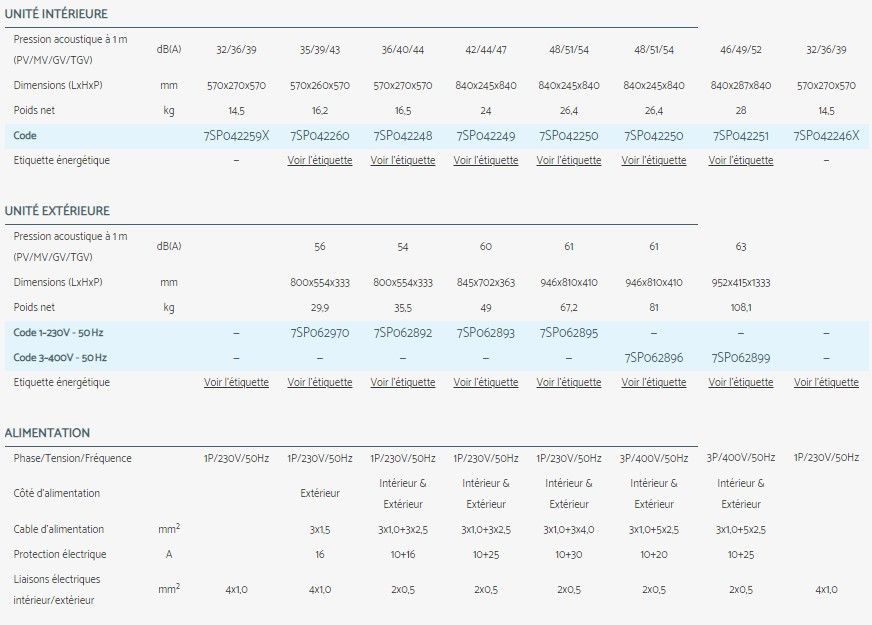Click the UNITÉ EXTÉRIEURE section heading

(x=57, y=211)
